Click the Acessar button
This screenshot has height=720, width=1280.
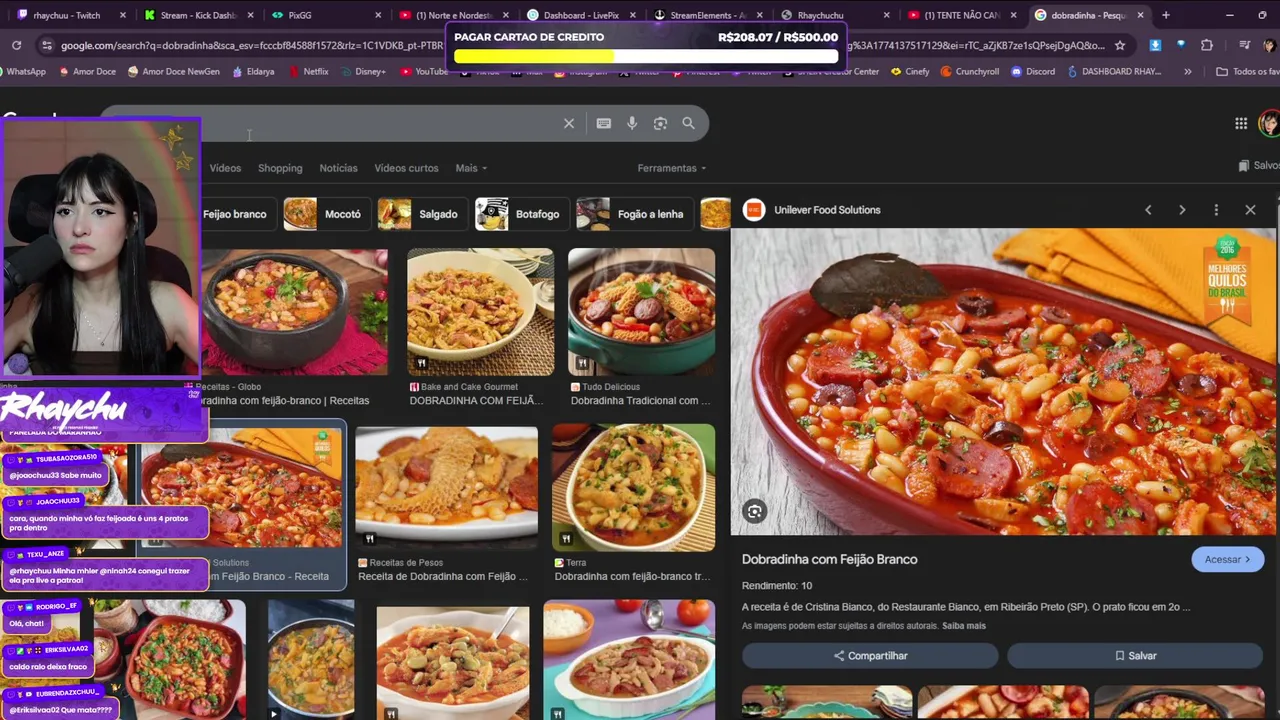click(1228, 559)
